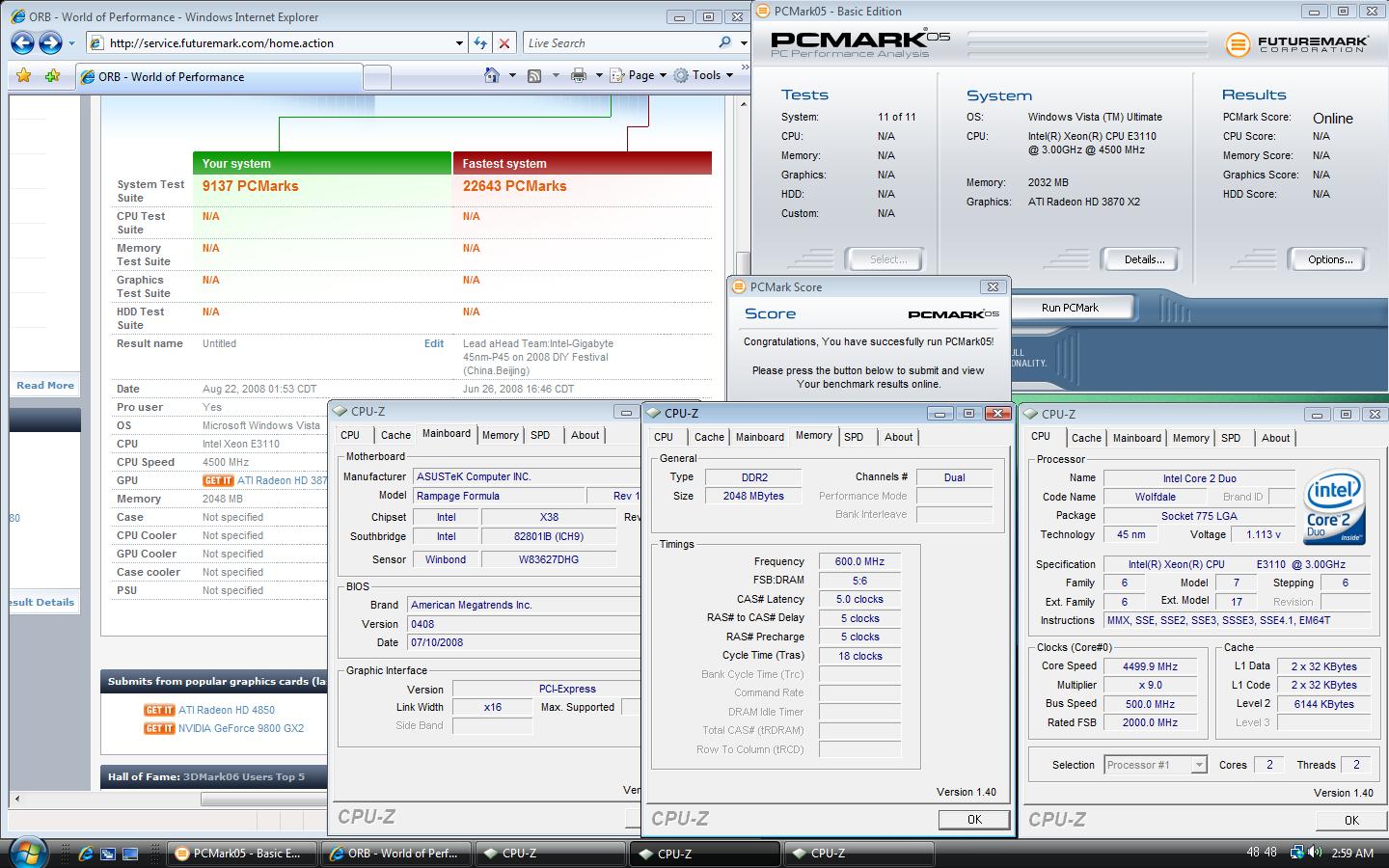Image resolution: width=1389 pixels, height=868 pixels.
Task: Open the search provider dropdown arrow
Action: tap(744, 43)
